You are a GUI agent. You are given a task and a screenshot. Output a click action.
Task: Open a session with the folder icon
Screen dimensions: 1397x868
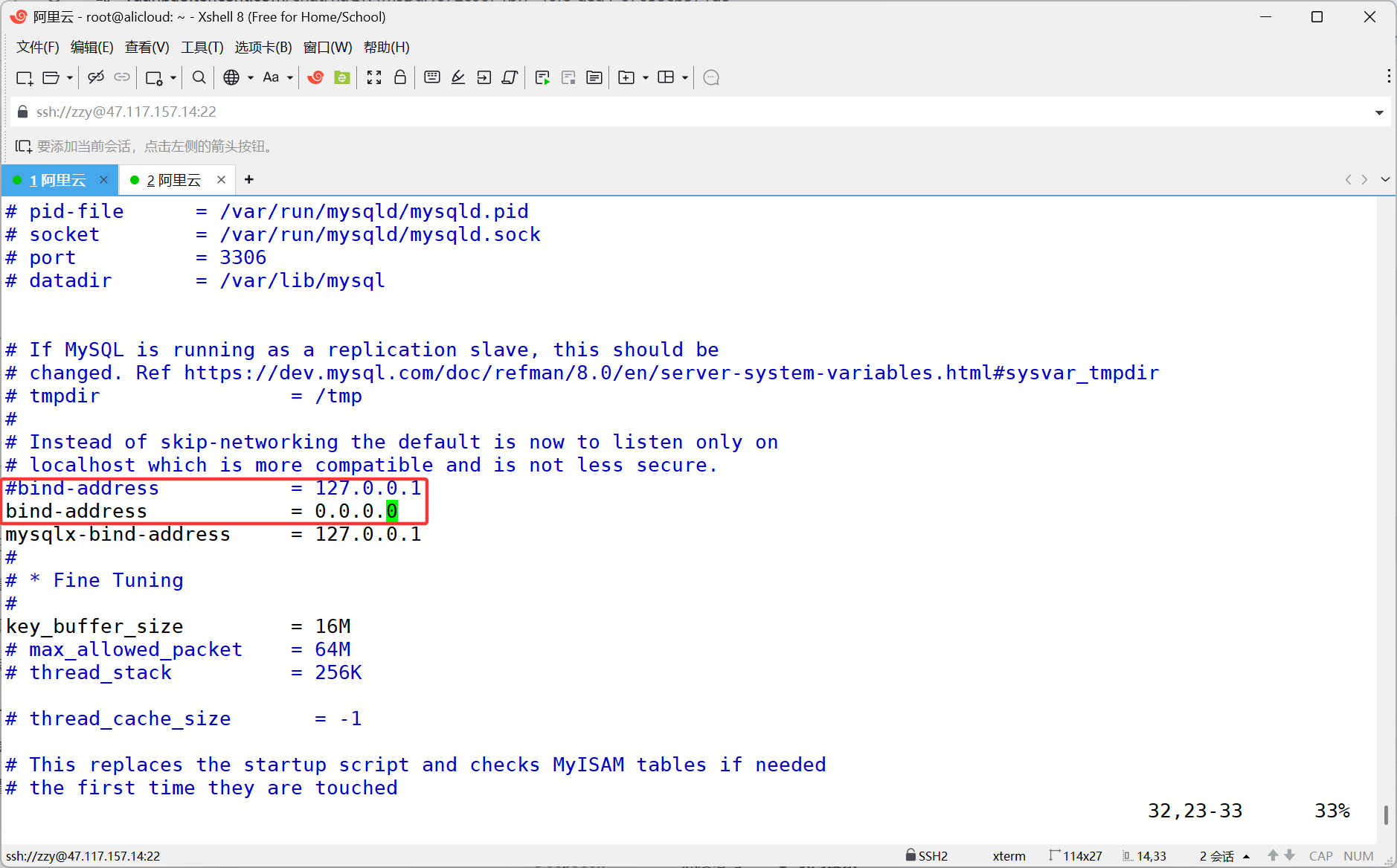[x=51, y=77]
